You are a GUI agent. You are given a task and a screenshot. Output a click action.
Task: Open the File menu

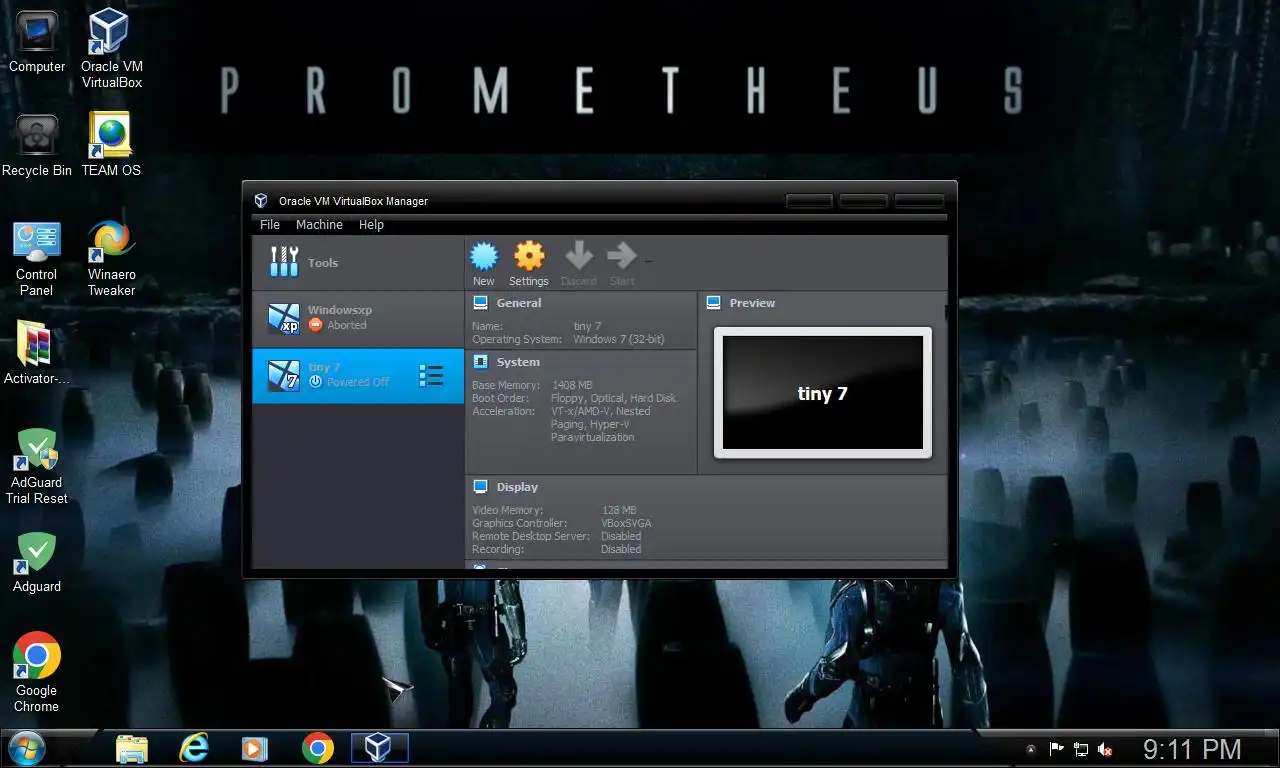(270, 225)
